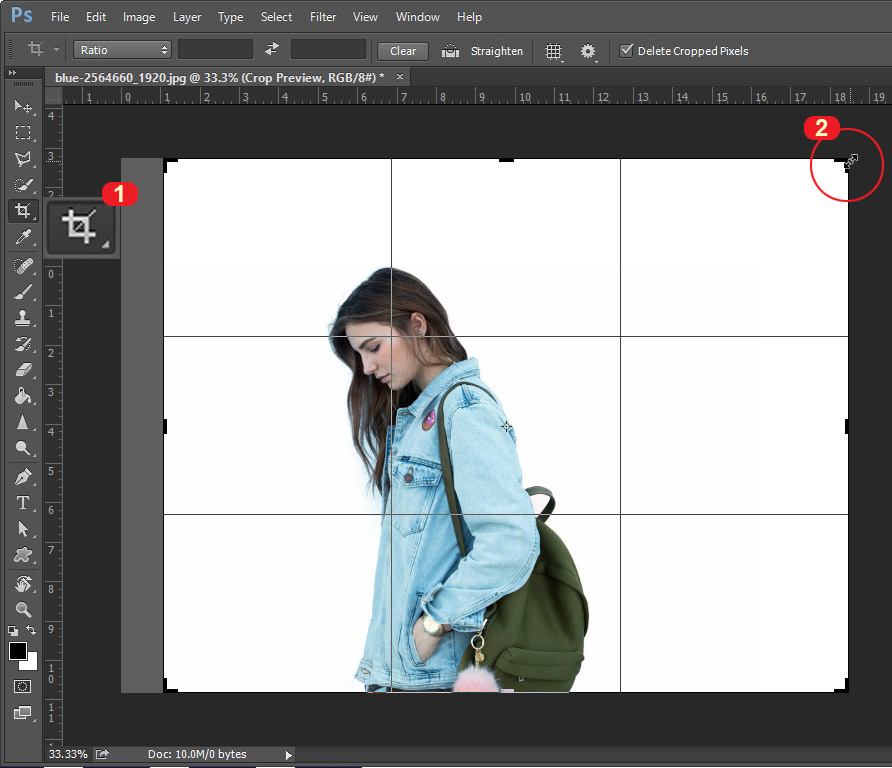Swap crop width and height values
Viewport: 892px width, 768px height.
tap(271, 50)
